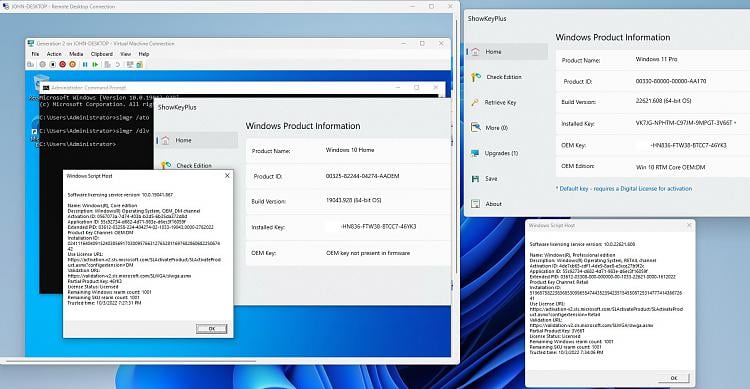
Task: Click Installed Key value in VM's ShowKeyPlus
Action: pos(378,227)
